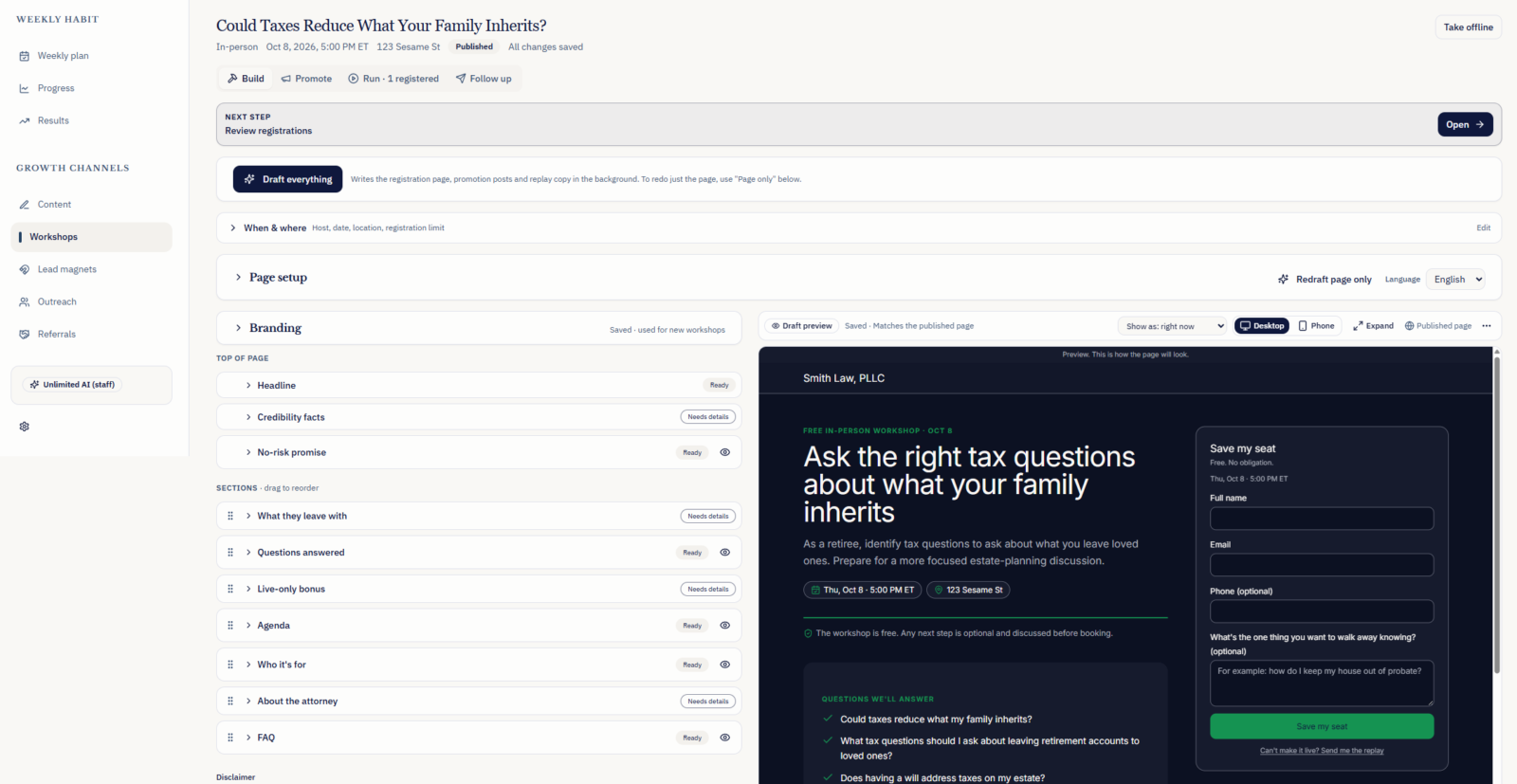Click the drag handle on FAQ row
Screen dimensions: 1517x784
coord(230,738)
